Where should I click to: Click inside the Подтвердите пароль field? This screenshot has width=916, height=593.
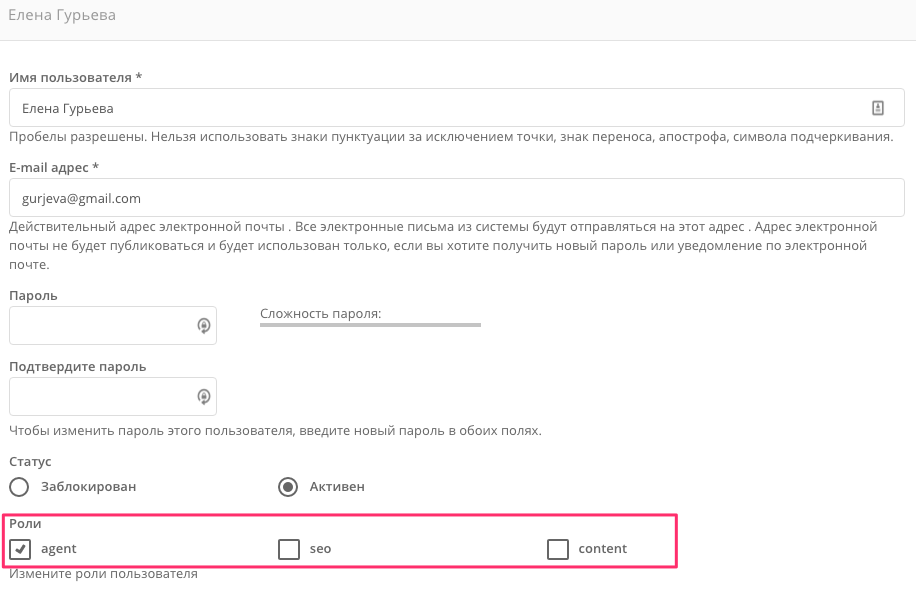(x=113, y=397)
